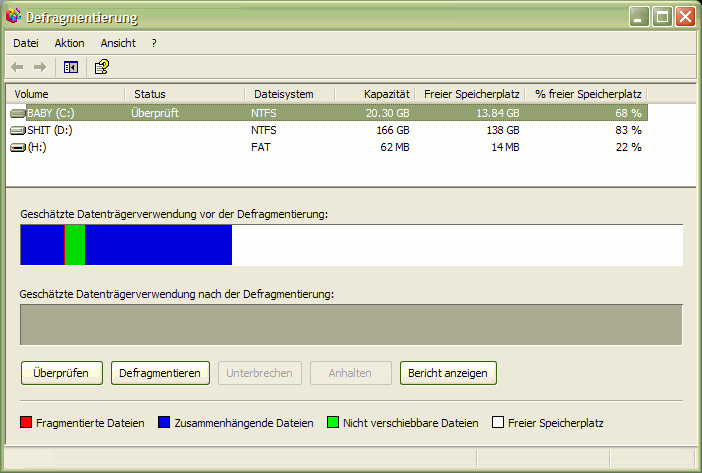
Task: Open the help properties toolbar icon
Action: pos(101,67)
